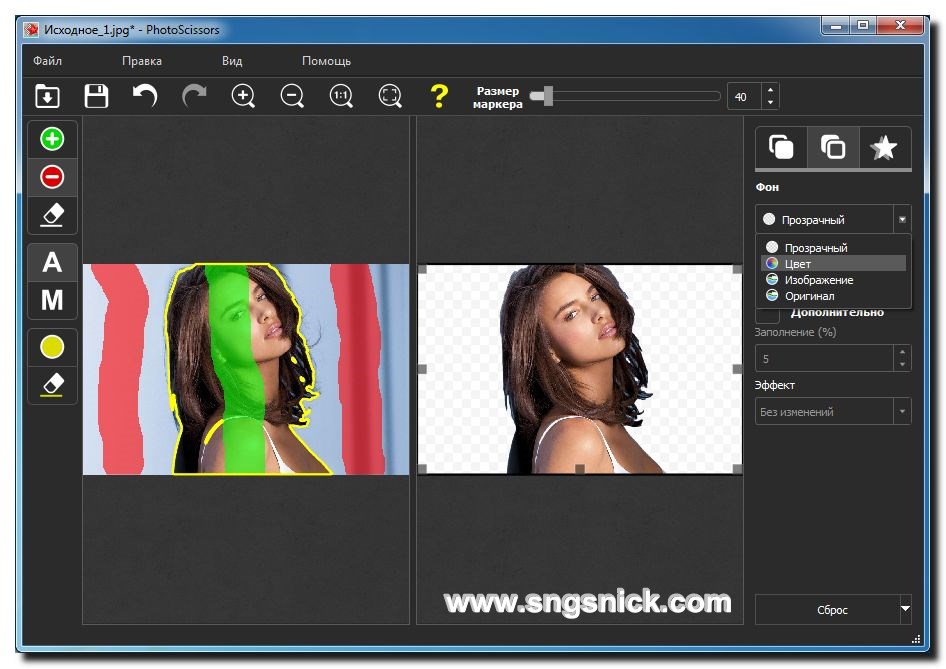Click the Save floppy disk icon
Screen dimensions: 946x669
pos(96,96)
